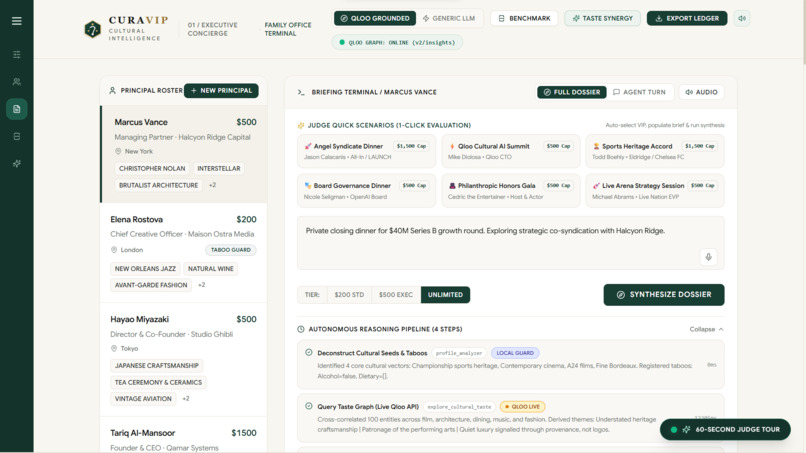Select the $200 STD tier
The image size is (806, 453).
tap(349, 295)
